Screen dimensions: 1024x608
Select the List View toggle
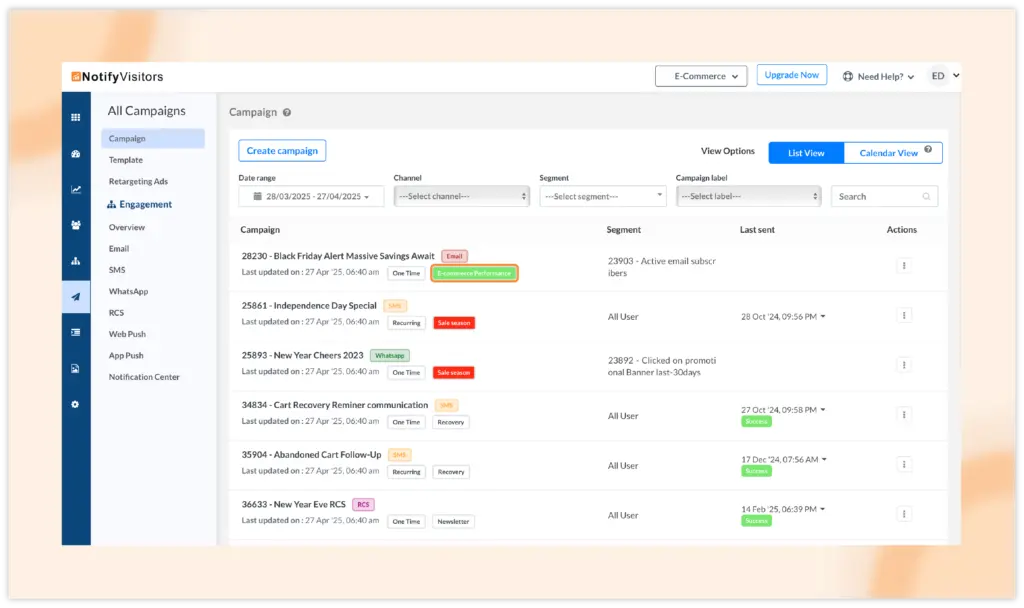tap(806, 153)
